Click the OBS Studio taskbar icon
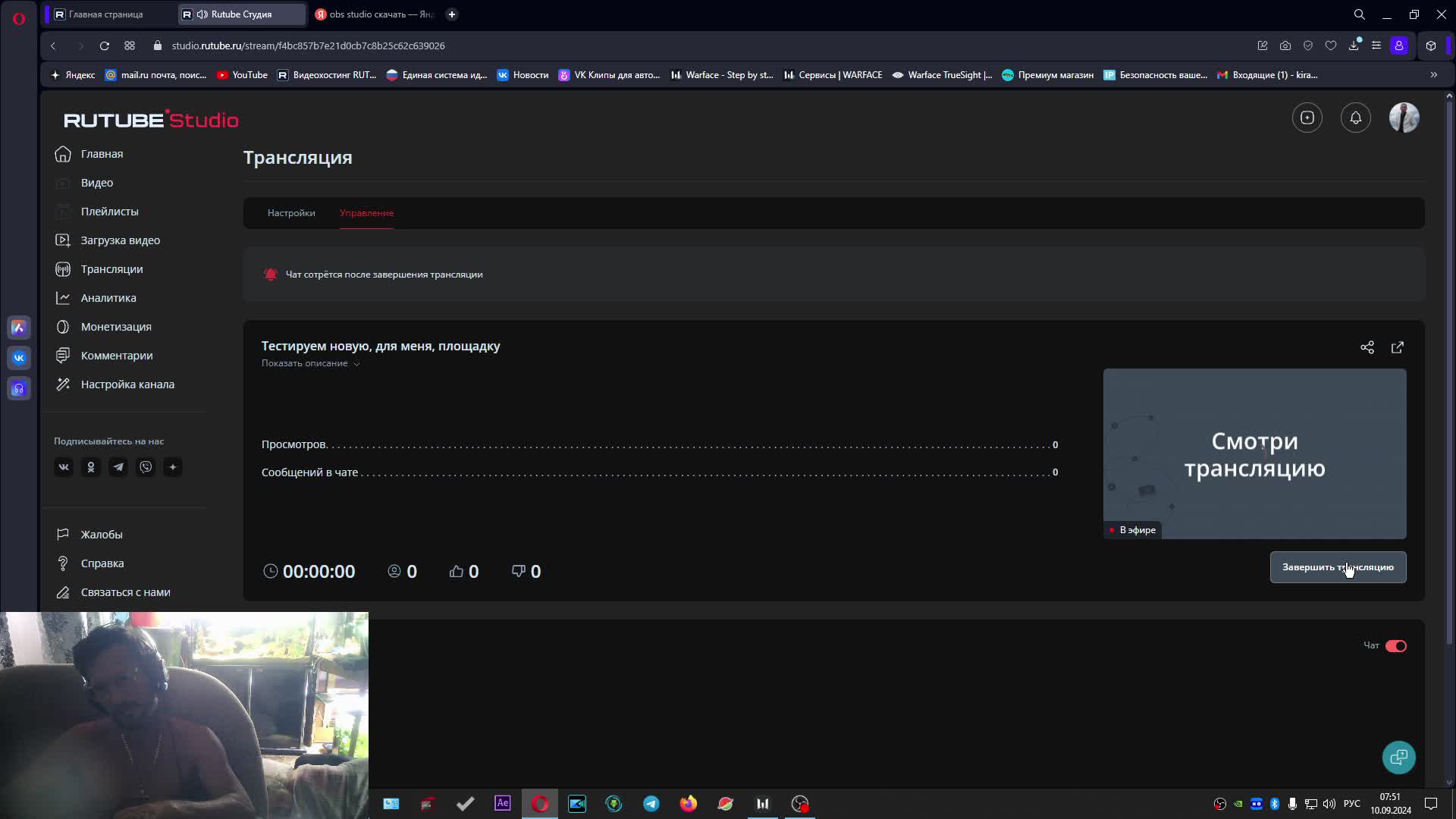 [x=800, y=804]
